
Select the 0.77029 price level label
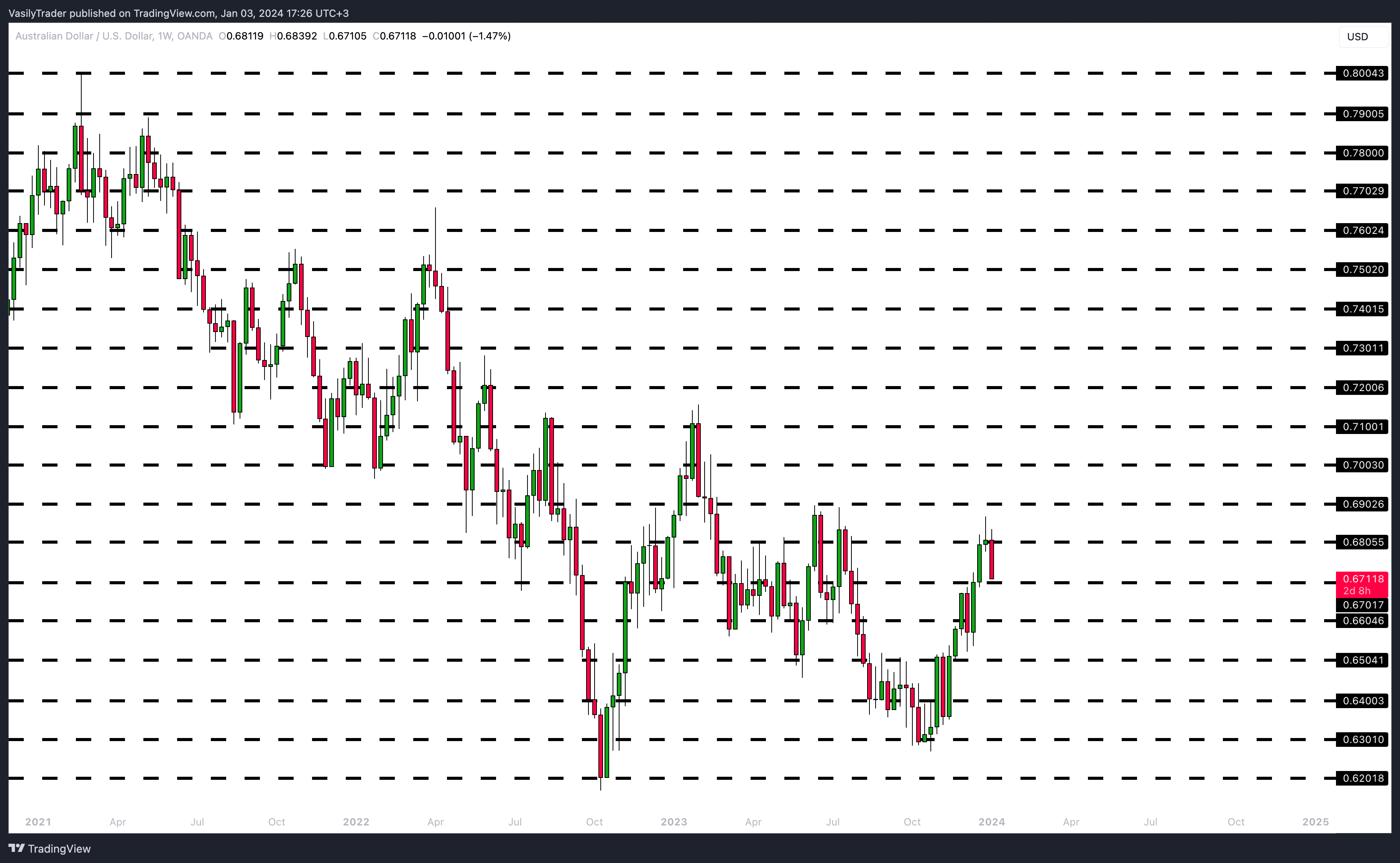[x=1362, y=191]
